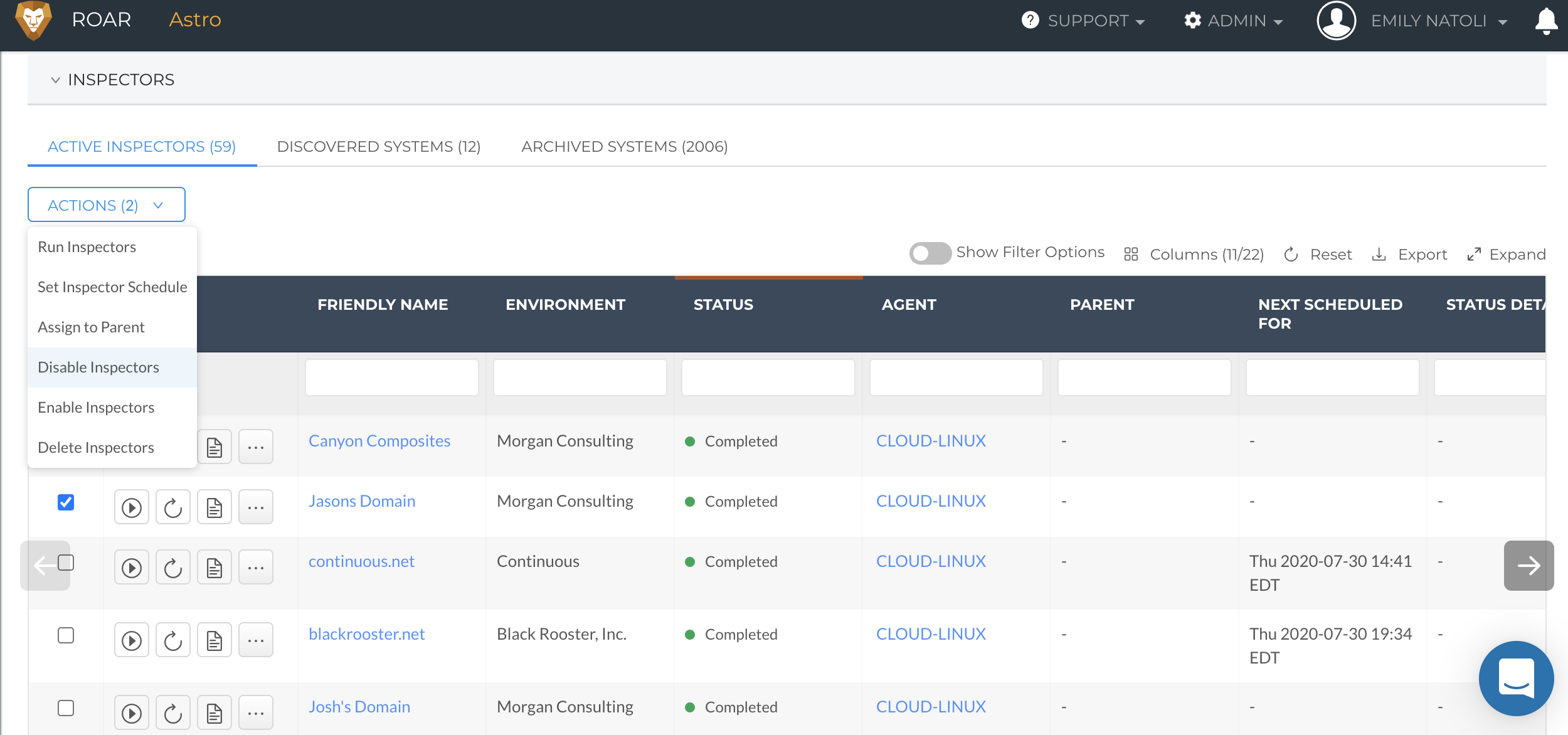View report for blackrooster.net

(215, 640)
